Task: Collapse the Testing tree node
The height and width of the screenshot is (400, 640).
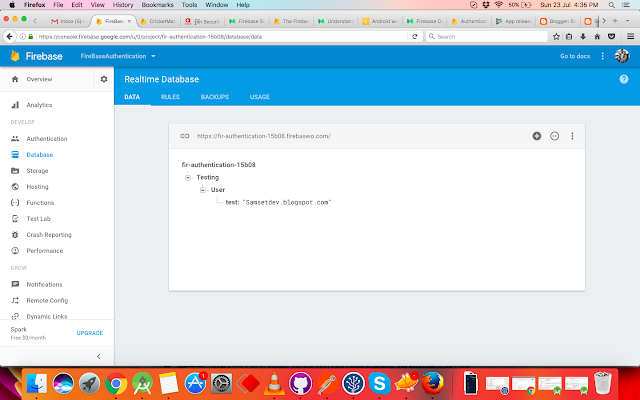Action: [188, 177]
